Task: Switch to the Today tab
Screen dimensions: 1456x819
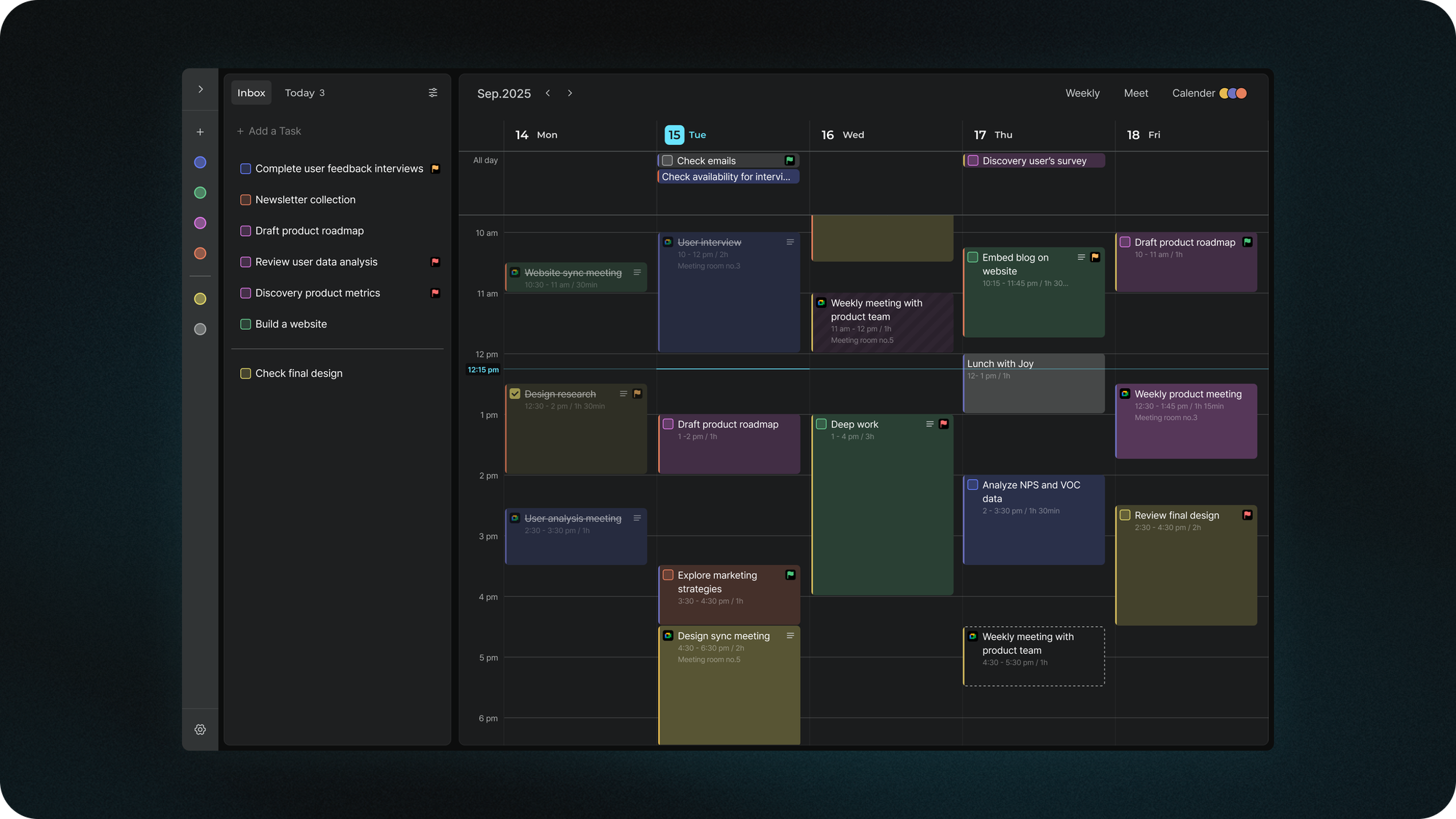Action: point(304,93)
